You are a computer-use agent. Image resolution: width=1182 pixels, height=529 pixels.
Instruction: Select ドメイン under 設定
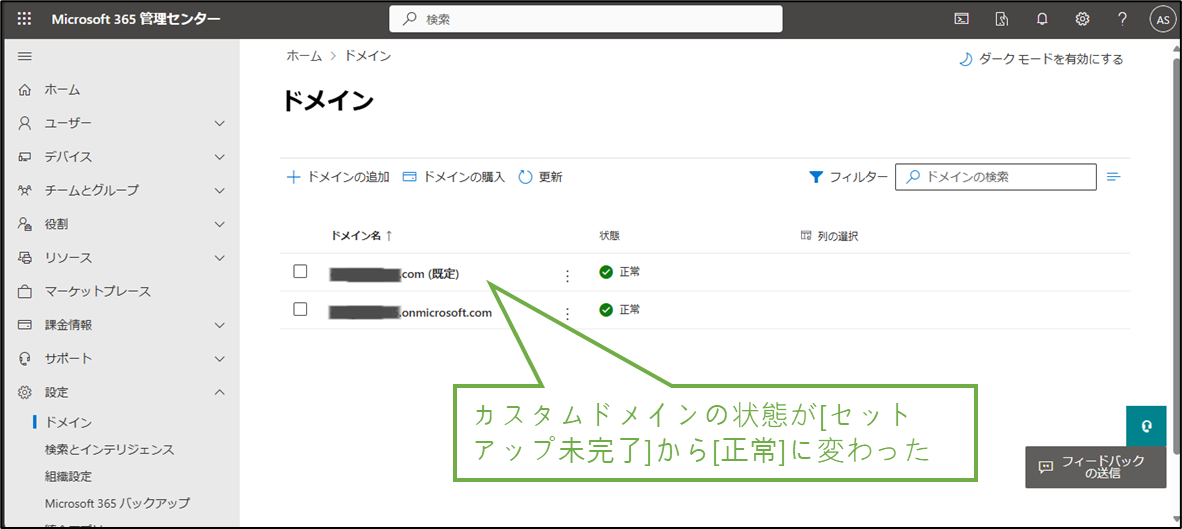69,422
